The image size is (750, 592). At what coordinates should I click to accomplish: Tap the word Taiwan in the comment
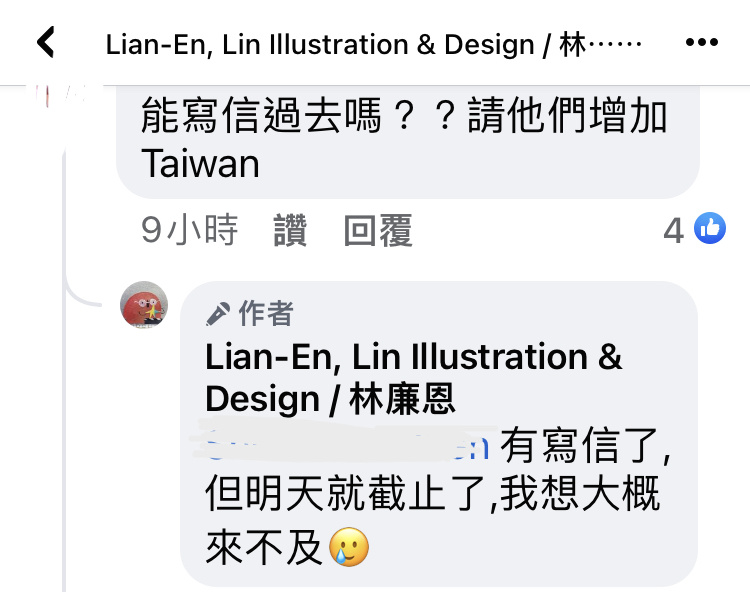click(x=200, y=164)
